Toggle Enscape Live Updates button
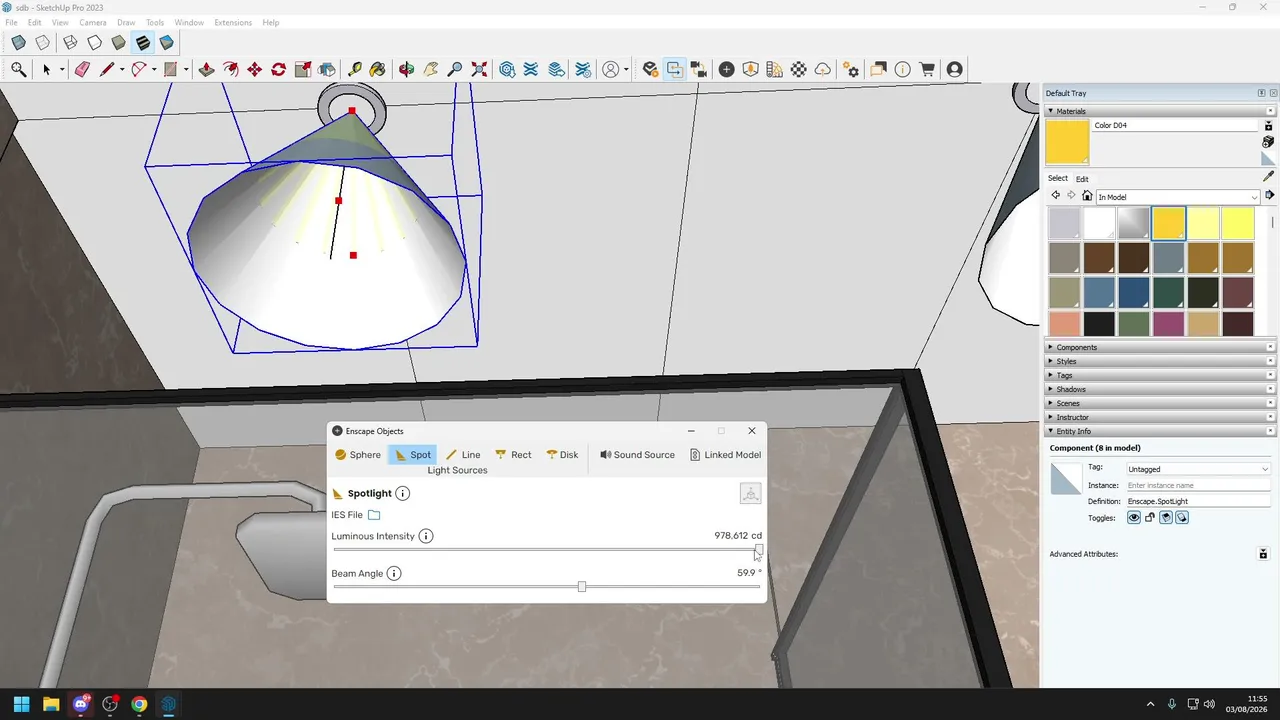The image size is (1280, 720). click(x=674, y=69)
